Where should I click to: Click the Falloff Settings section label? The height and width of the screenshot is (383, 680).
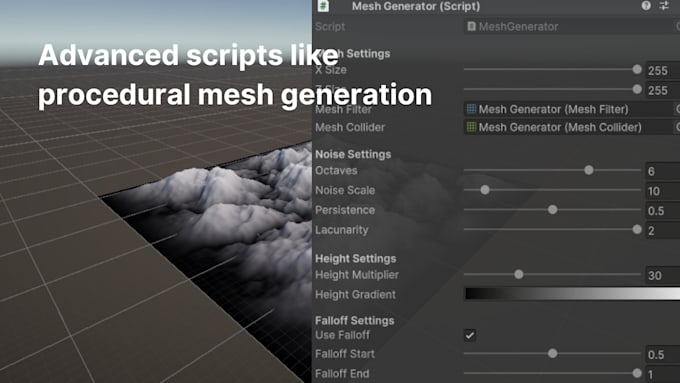355,321
